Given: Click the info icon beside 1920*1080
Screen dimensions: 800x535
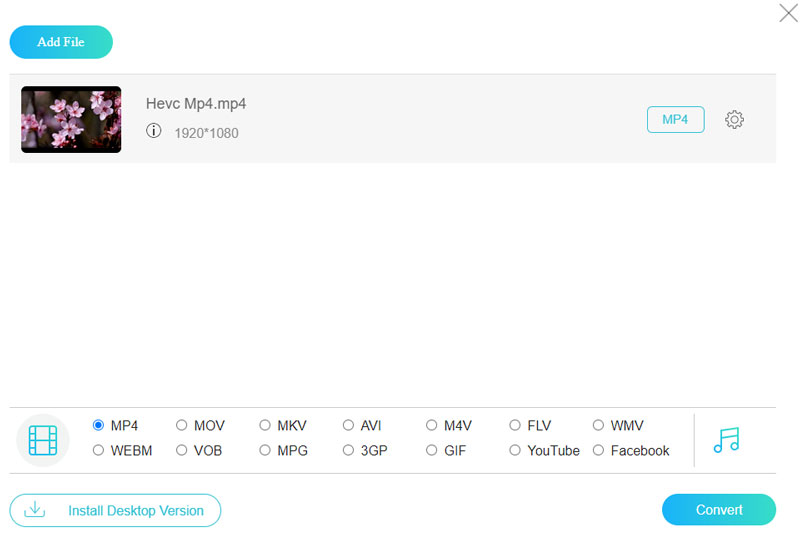Looking at the screenshot, I should point(153,131).
